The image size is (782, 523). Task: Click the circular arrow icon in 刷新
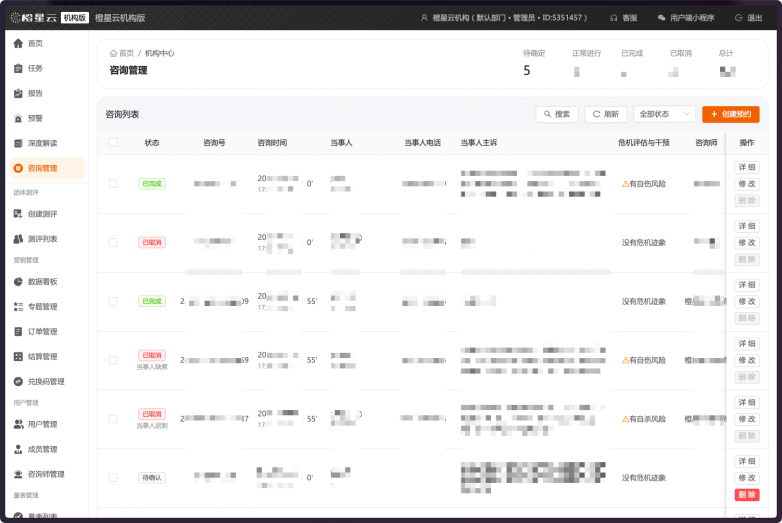596,114
